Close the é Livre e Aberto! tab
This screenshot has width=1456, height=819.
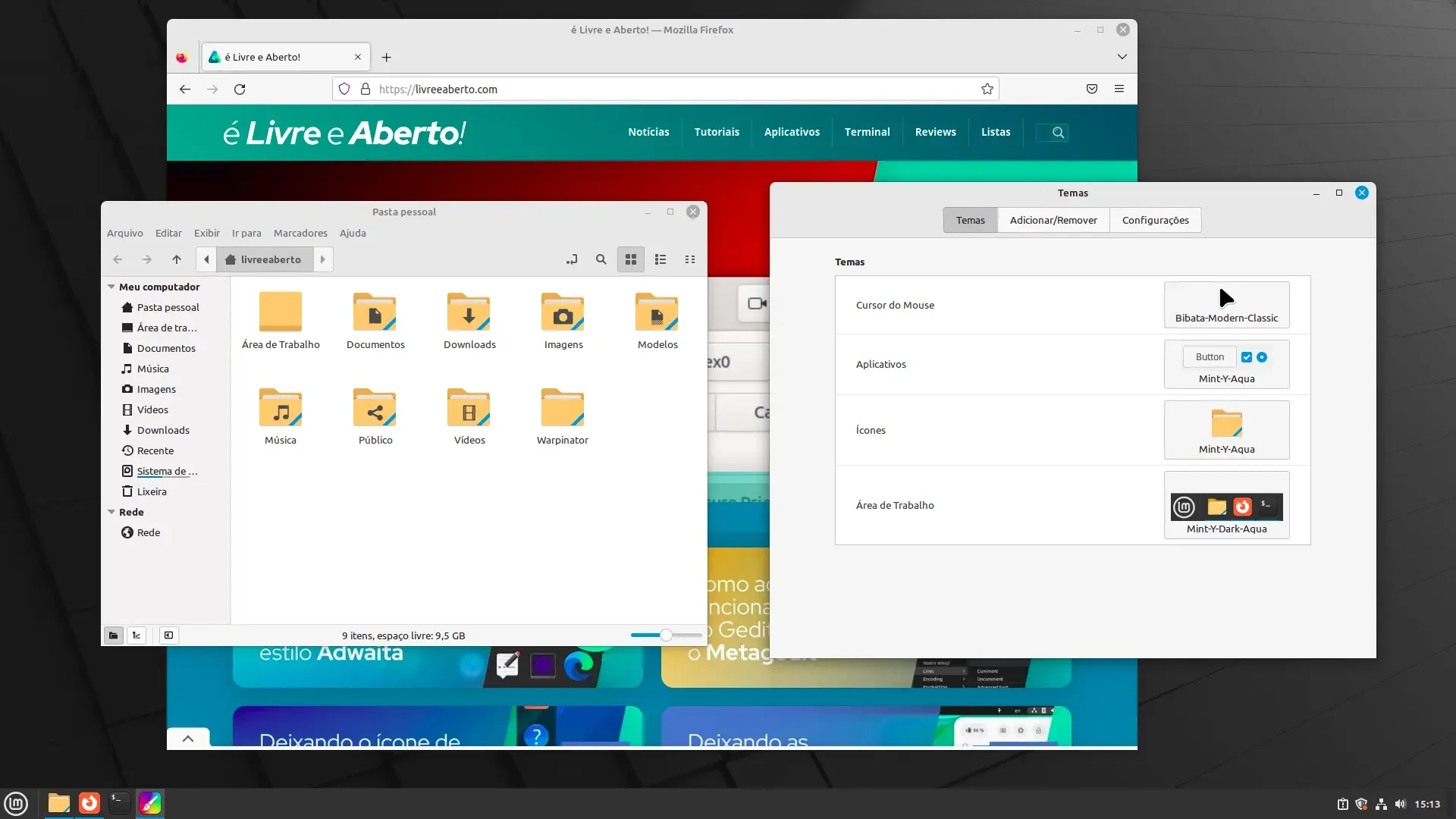pos(358,58)
